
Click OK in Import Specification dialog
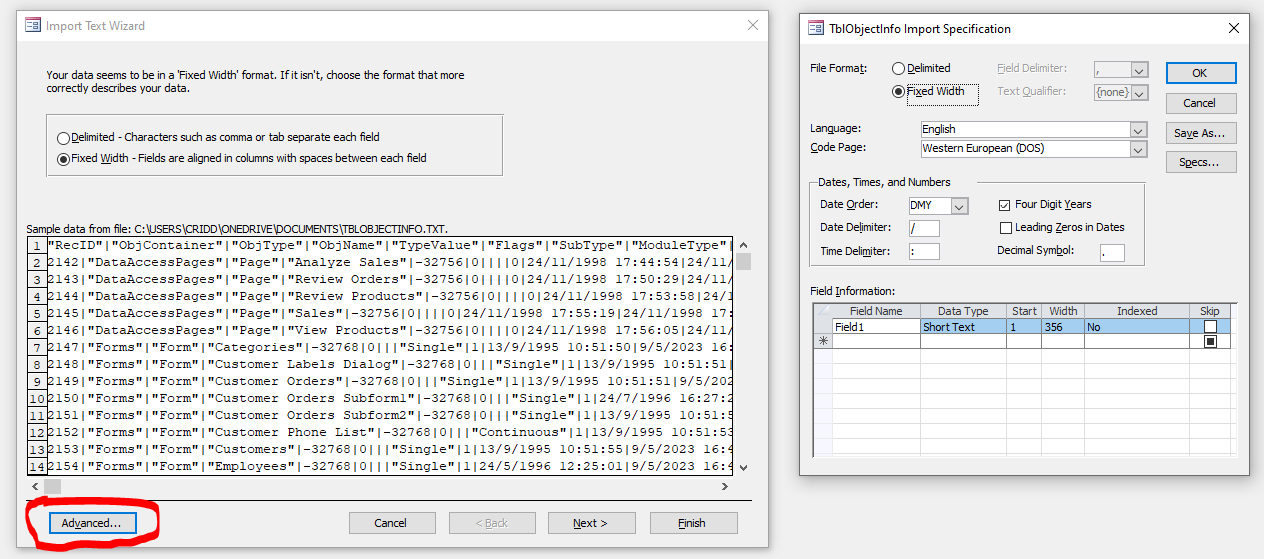(x=1201, y=73)
